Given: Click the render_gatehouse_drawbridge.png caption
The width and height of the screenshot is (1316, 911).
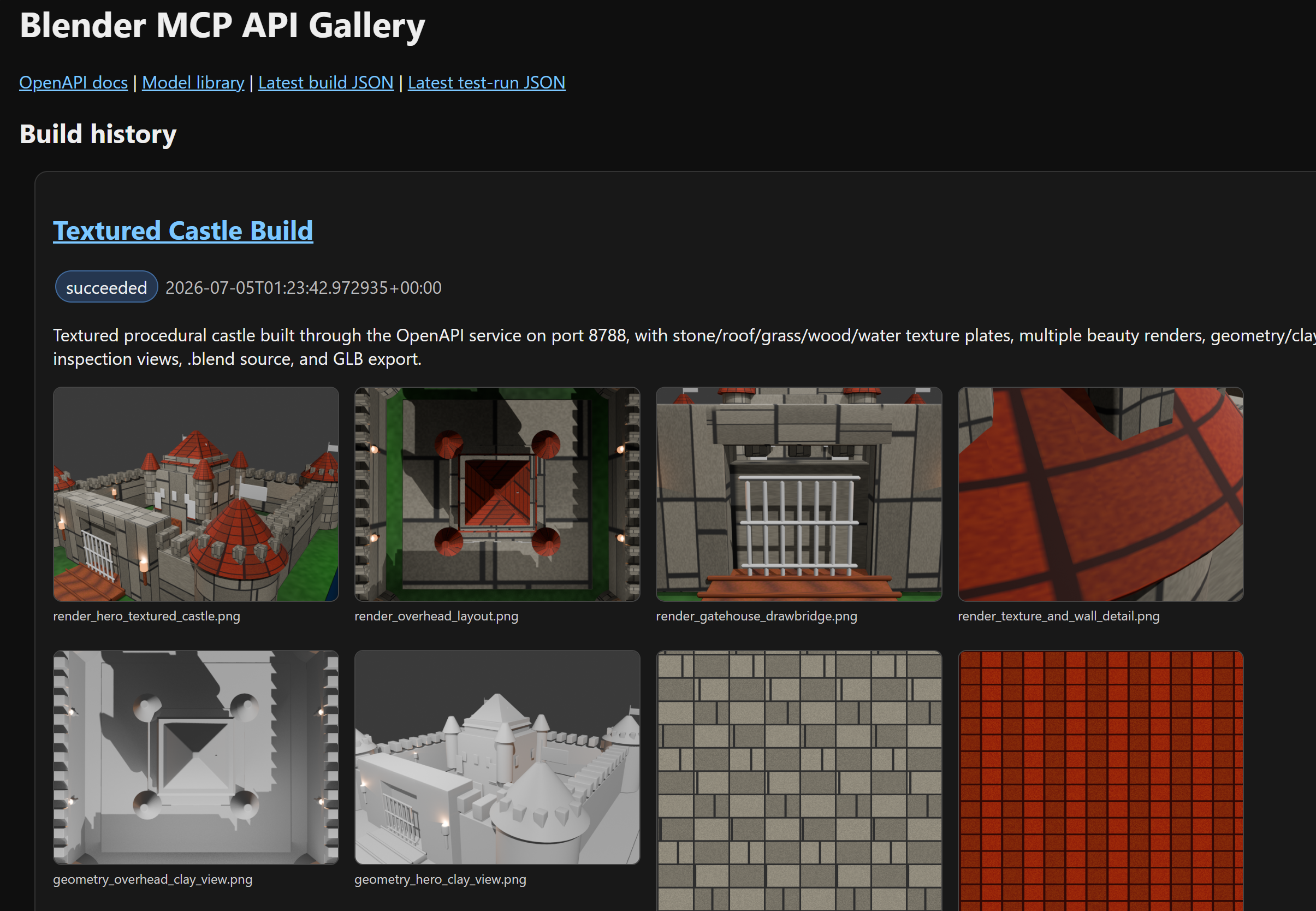Looking at the screenshot, I should pyautogui.click(x=756, y=617).
